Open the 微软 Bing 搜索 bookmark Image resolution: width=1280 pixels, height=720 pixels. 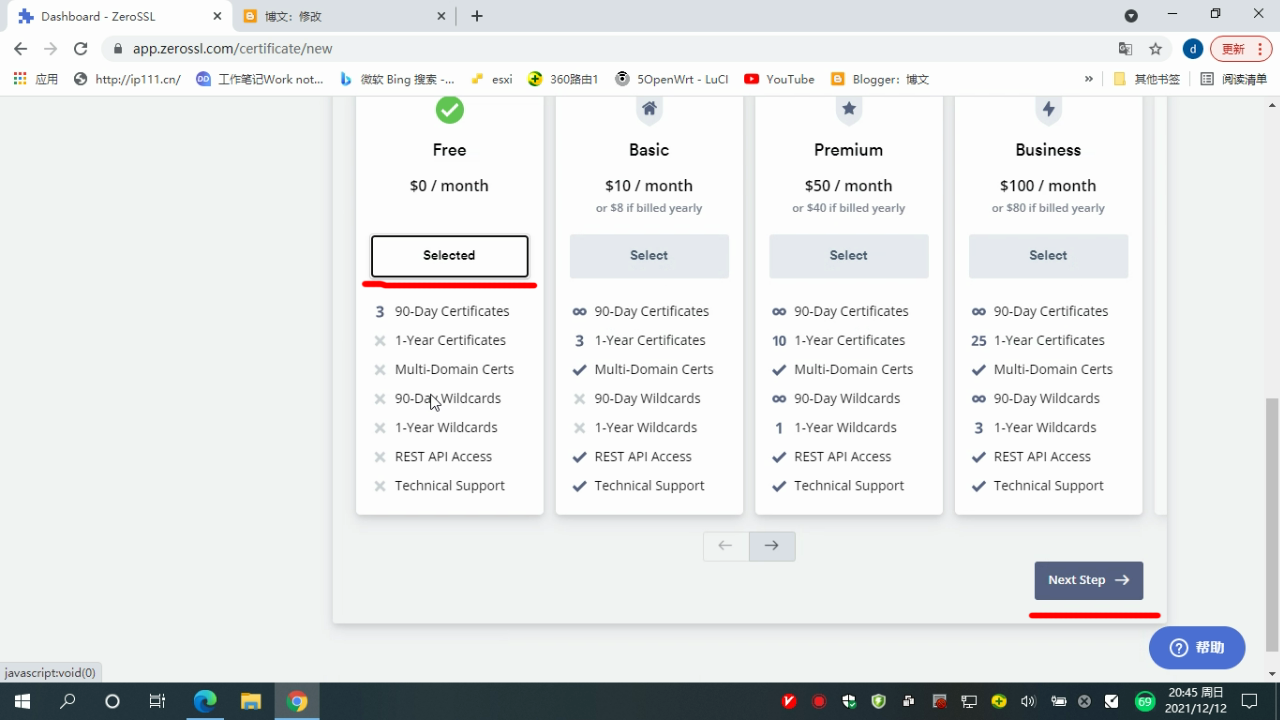point(397,79)
